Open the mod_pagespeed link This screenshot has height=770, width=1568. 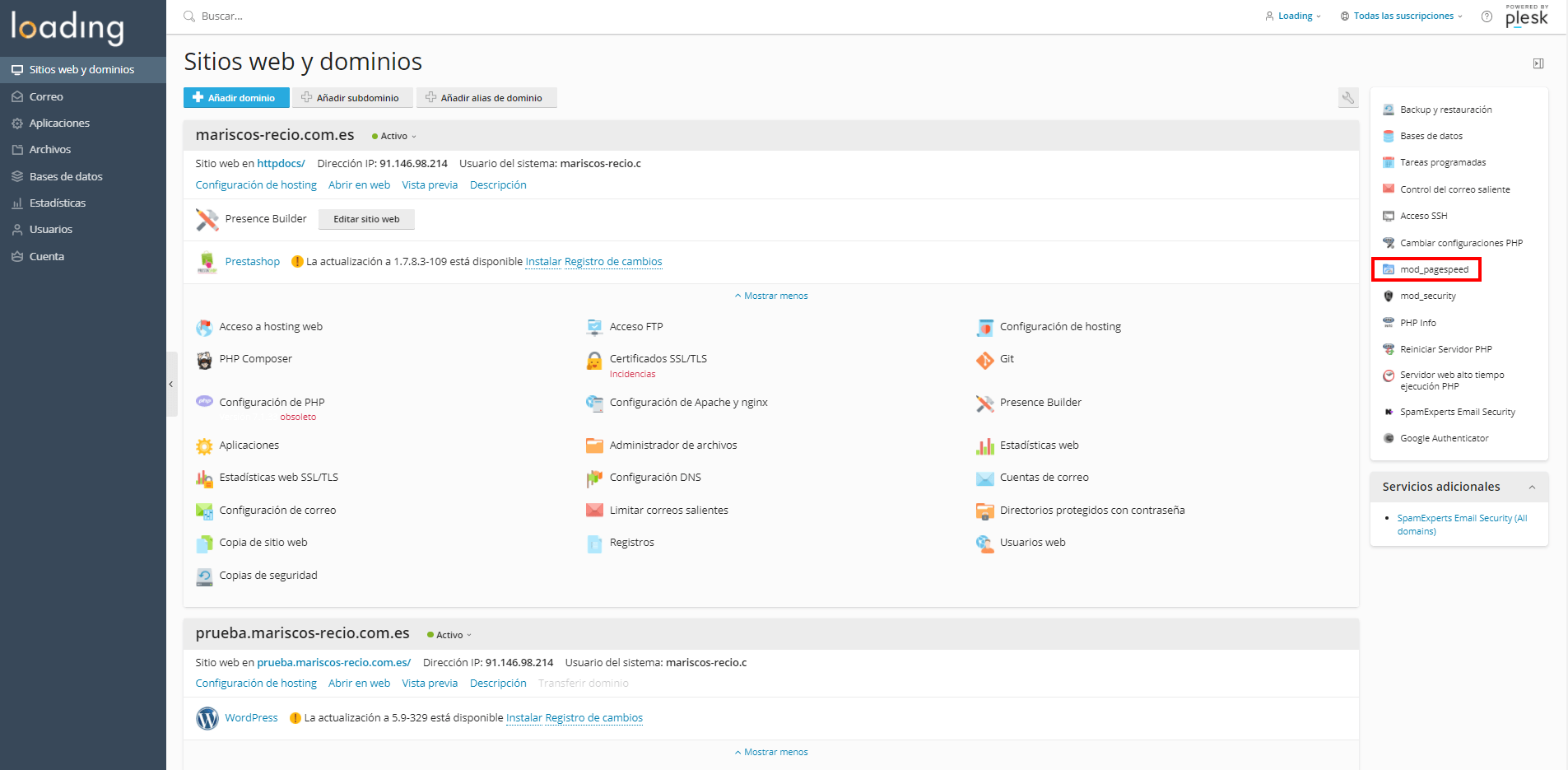pyautogui.click(x=1434, y=269)
